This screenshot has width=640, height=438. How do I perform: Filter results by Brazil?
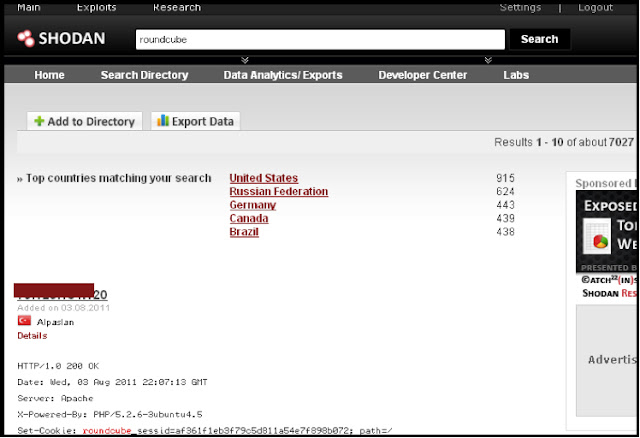(244, 232)
